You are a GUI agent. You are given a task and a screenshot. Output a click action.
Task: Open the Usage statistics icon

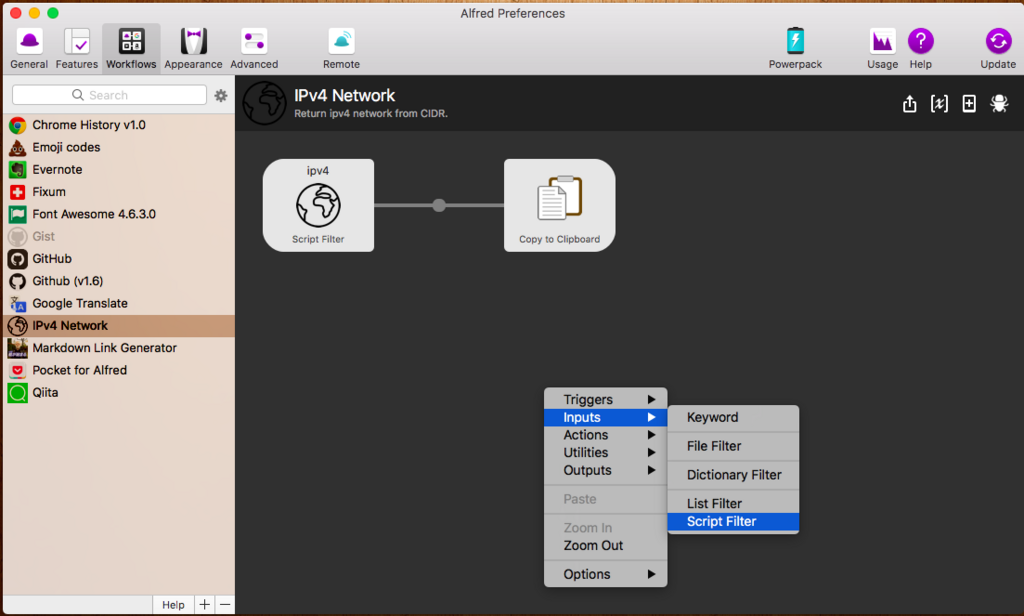[882, 41]
